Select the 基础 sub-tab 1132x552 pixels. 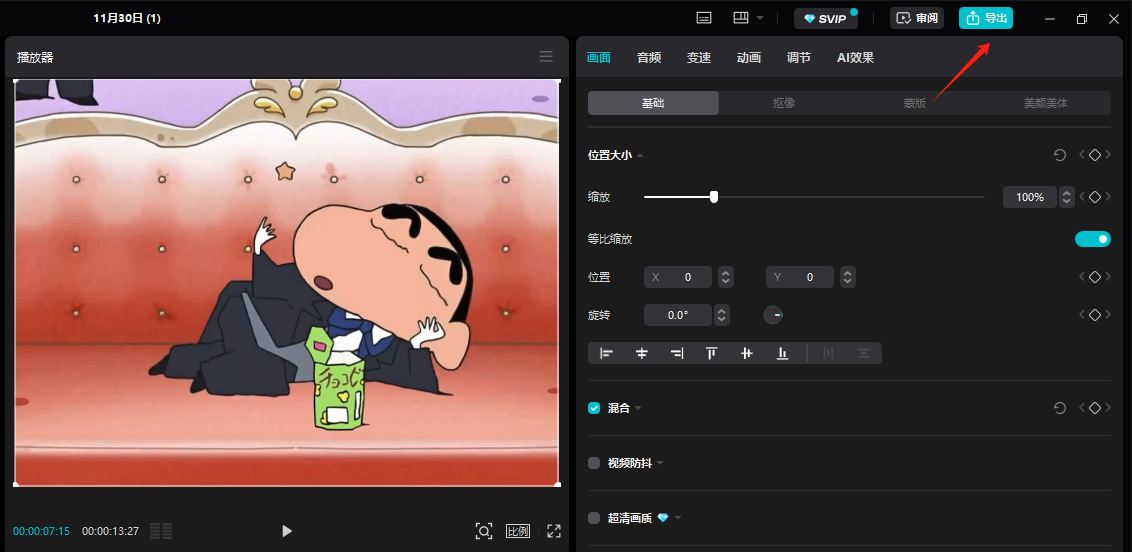653,103
